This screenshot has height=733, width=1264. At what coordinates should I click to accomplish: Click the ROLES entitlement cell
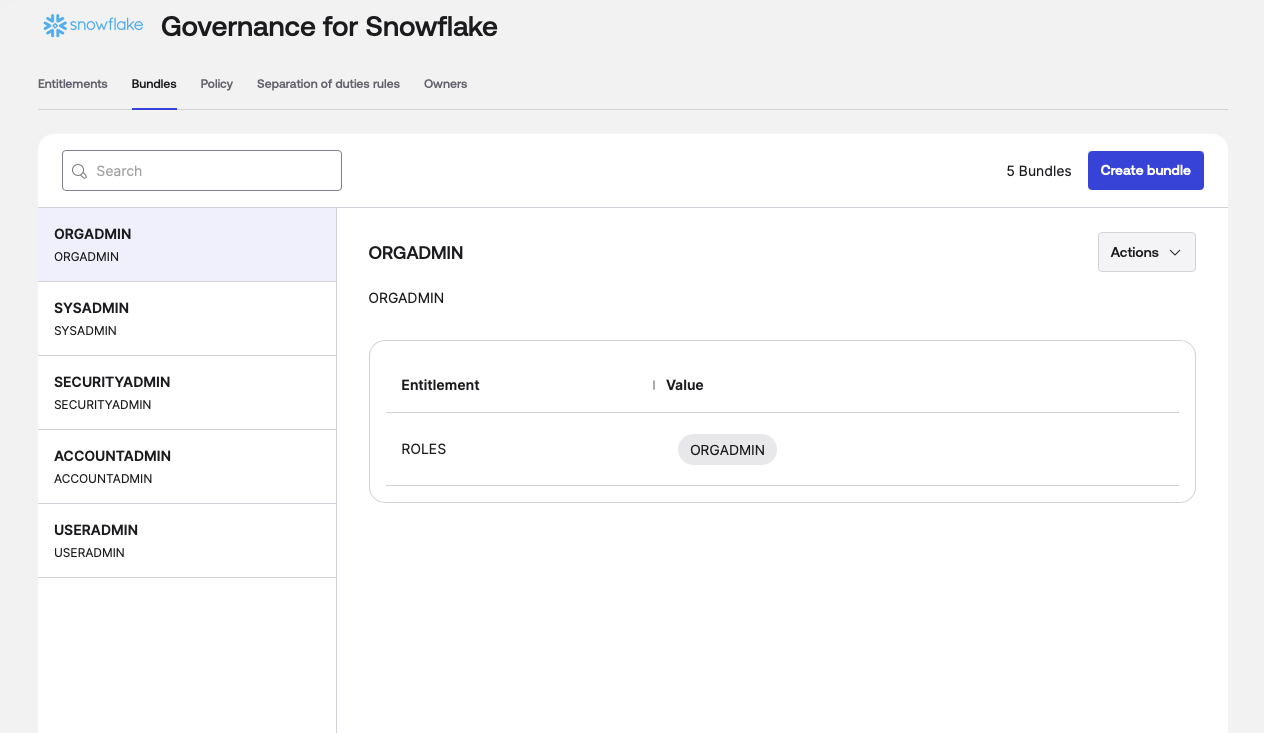click(x=424, y=449)
